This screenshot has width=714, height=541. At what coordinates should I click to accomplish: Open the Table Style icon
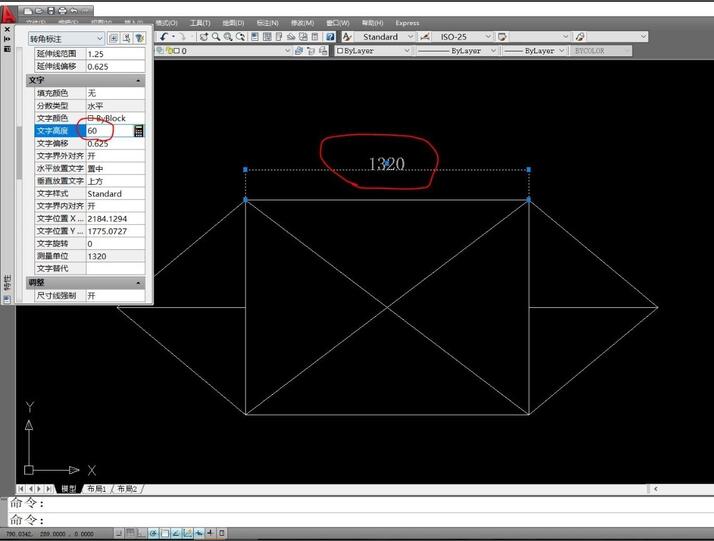click(x=502, y=37)
